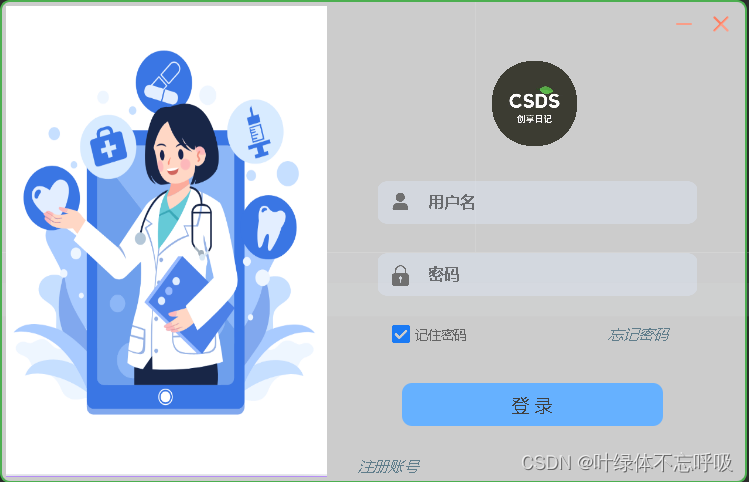Click the CSDS round logo avatar
This screenshot has width=749, height=482.
click(534, 103)
